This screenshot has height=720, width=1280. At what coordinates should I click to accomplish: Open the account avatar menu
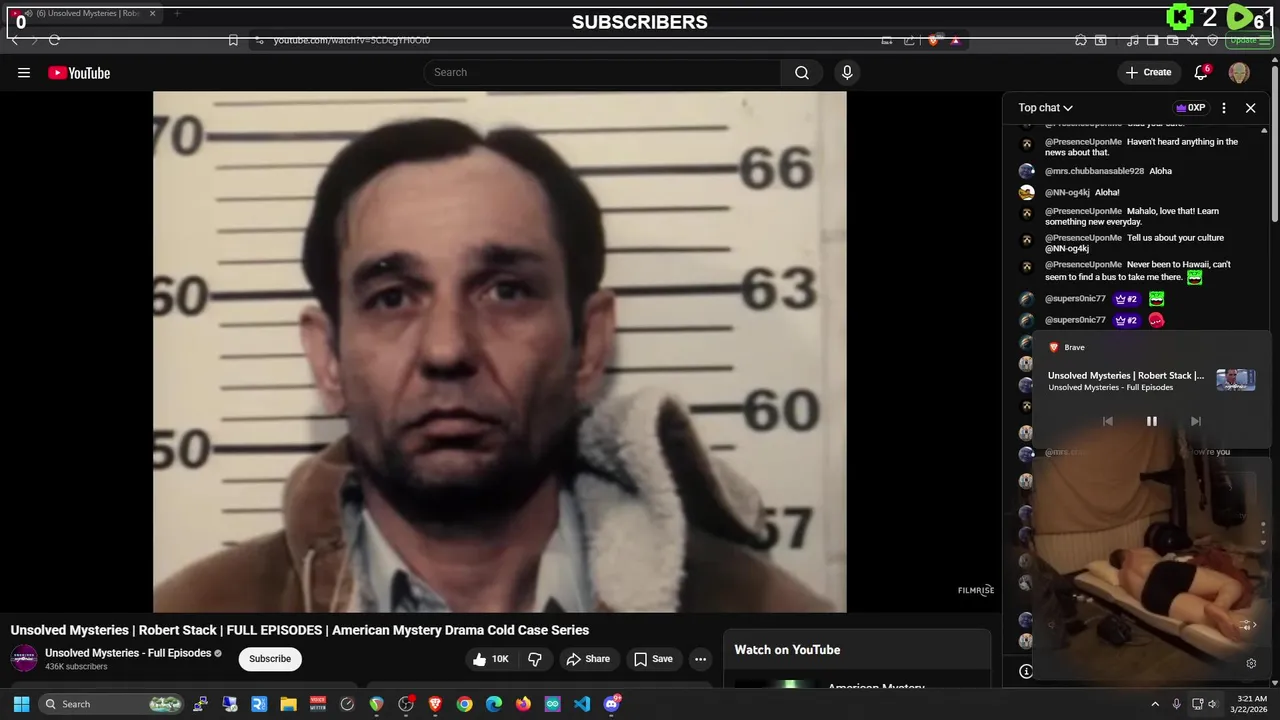(1239, 72)
